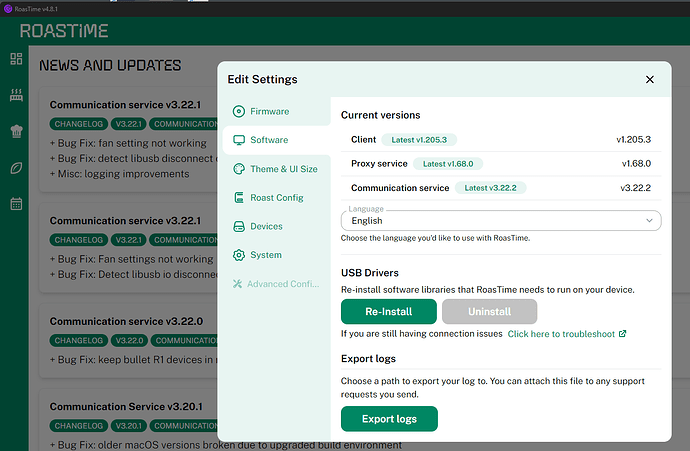Image resolution: width=690 pixels, height=451 pixels.
Task: Expand Language dropdown chevron arrow
Action: 649,220
